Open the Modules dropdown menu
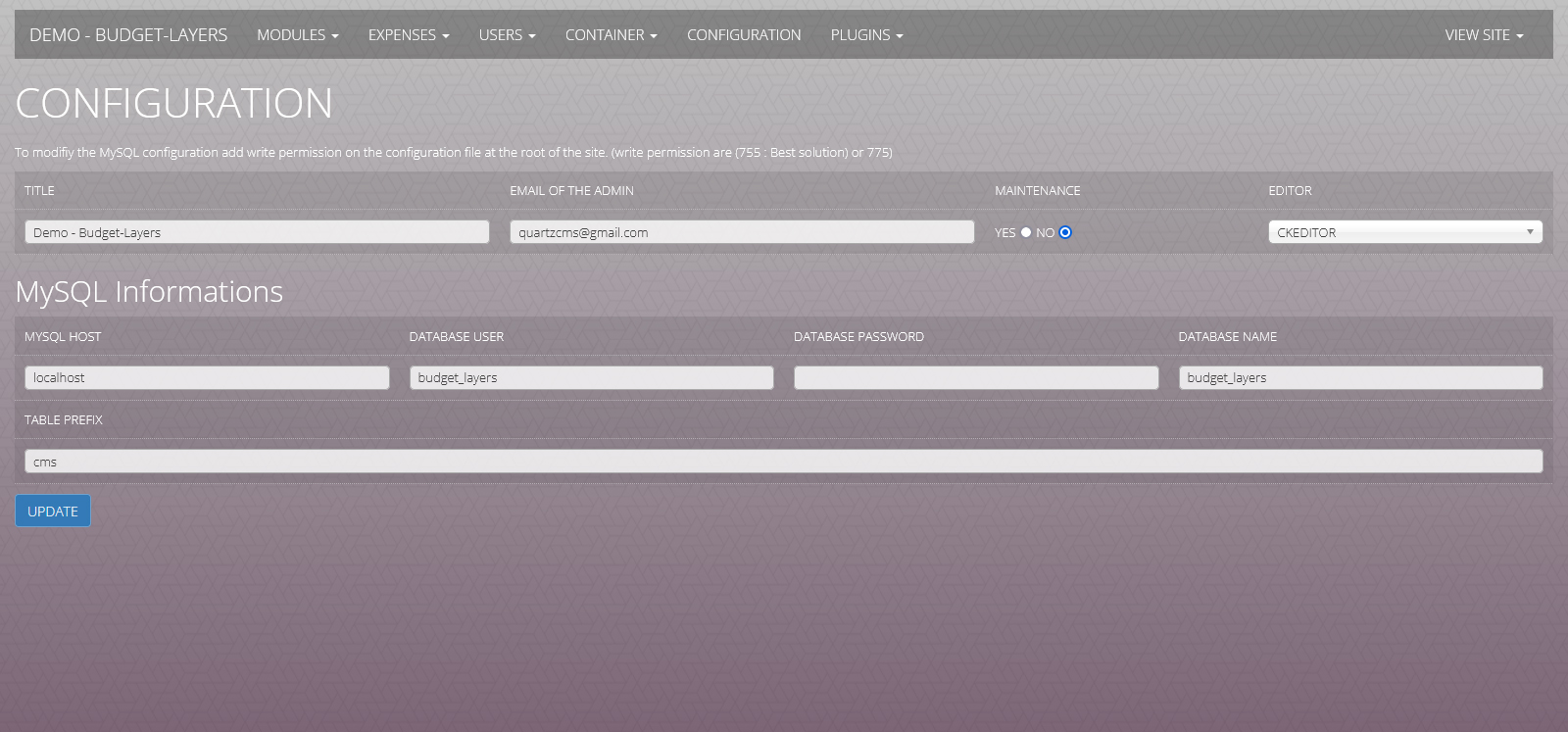This screenshot has width=1568, height=732. pos(297,35)
